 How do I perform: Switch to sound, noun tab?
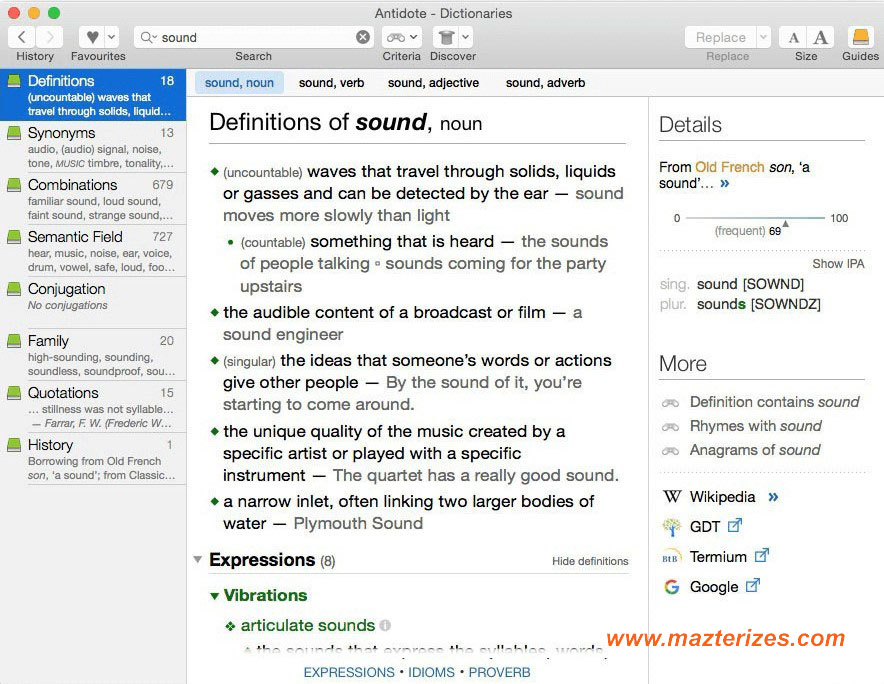tap(239, 83)
